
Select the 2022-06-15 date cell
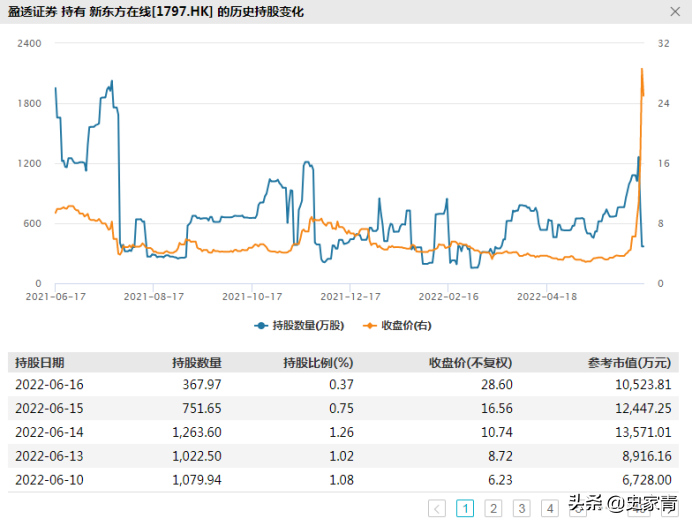(x=49, y=409)
